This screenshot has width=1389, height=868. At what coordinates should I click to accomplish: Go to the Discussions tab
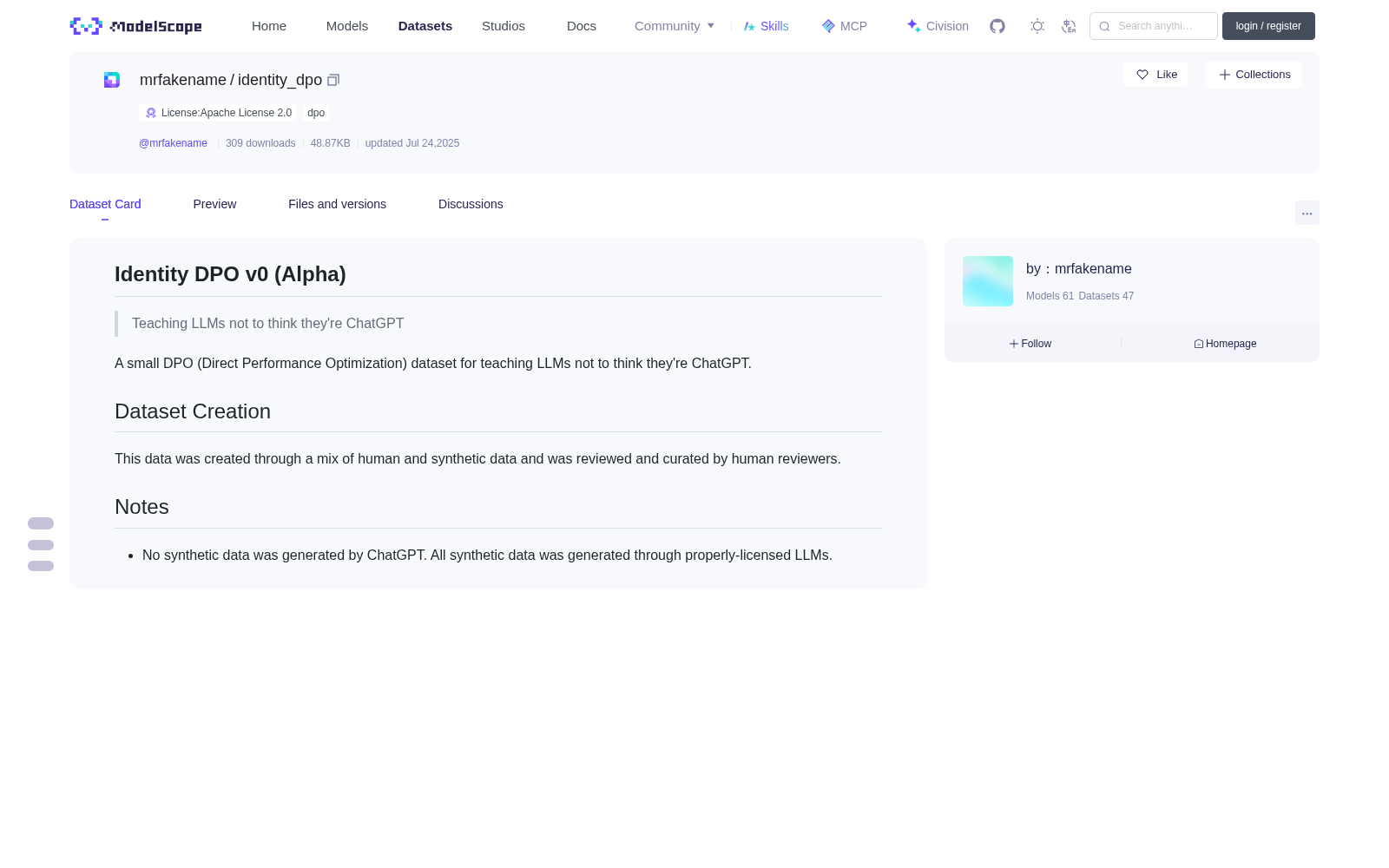click(x=471, y=204)
